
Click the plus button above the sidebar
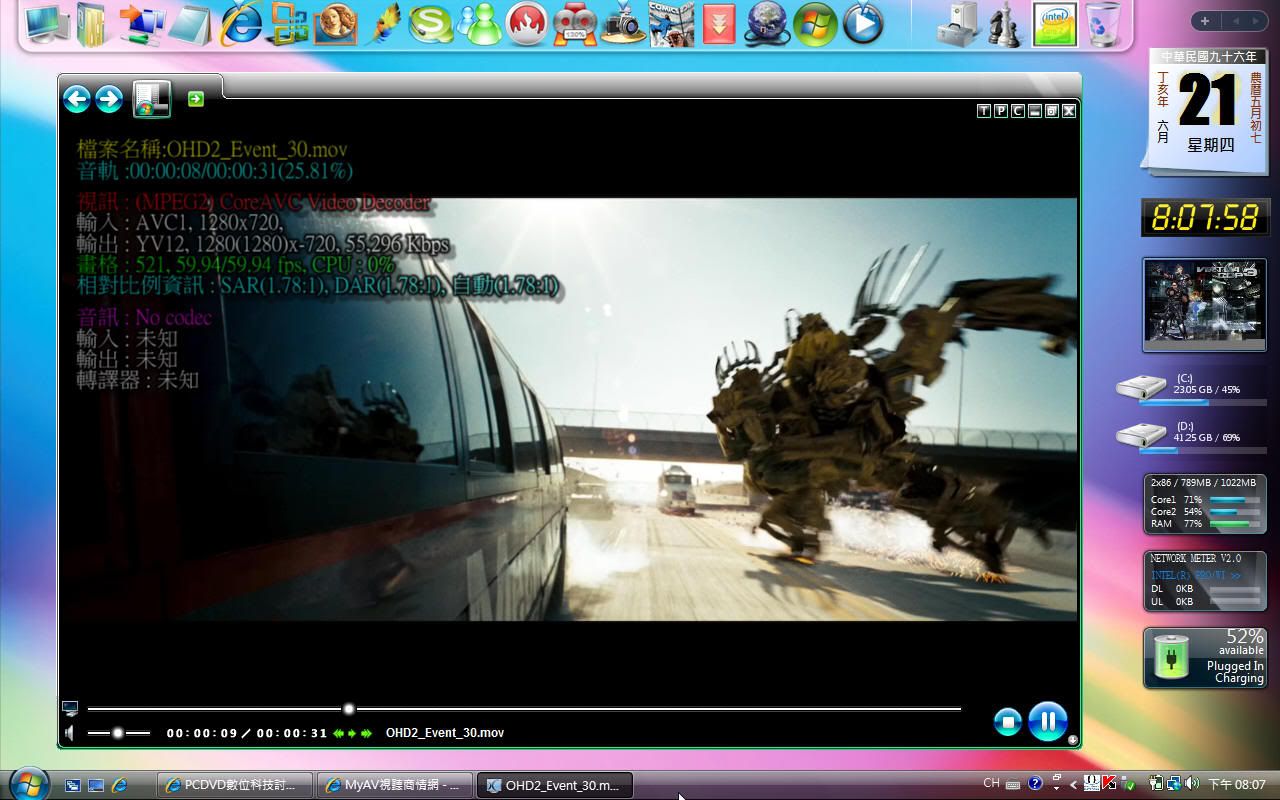1205,21
